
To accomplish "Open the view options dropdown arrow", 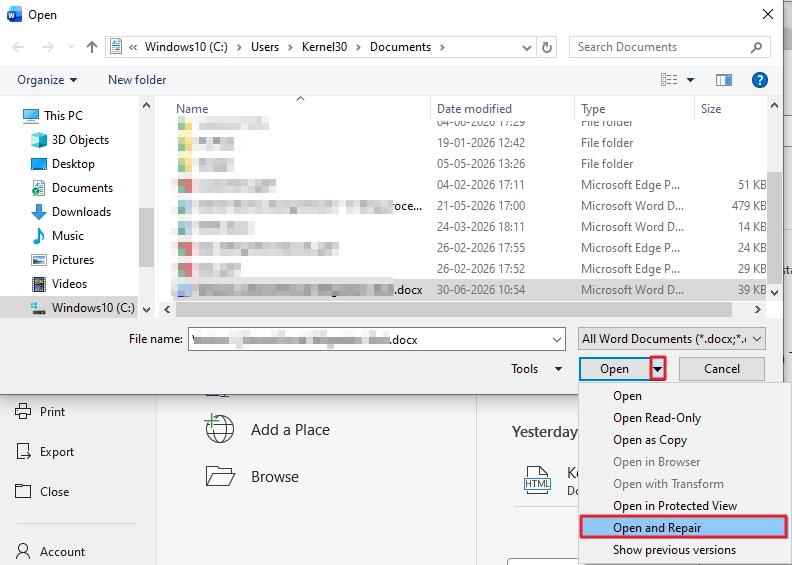I will tap(690, 80).
